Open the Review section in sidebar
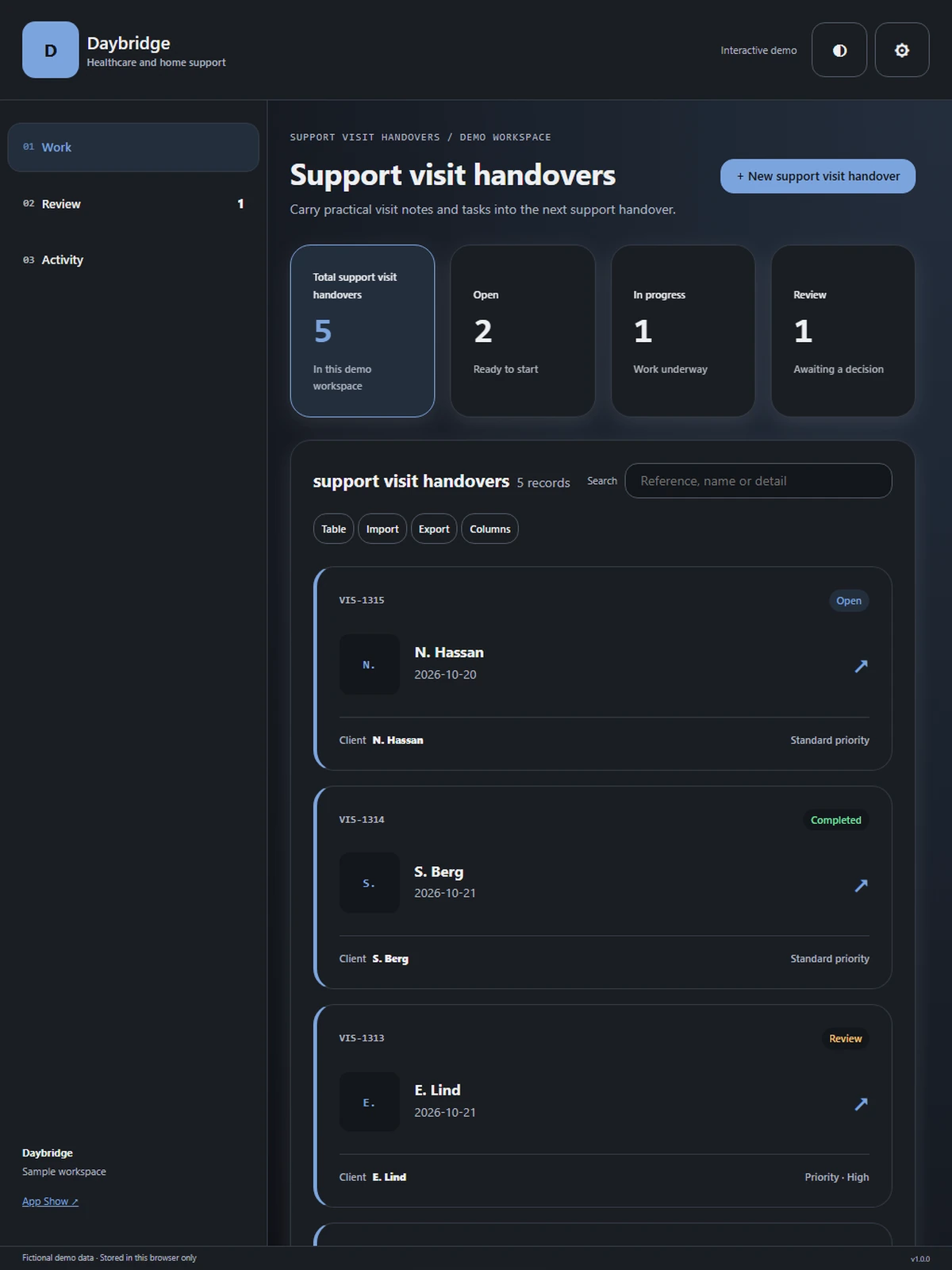Screen dimensions: 952x1270 pos(133,204)
